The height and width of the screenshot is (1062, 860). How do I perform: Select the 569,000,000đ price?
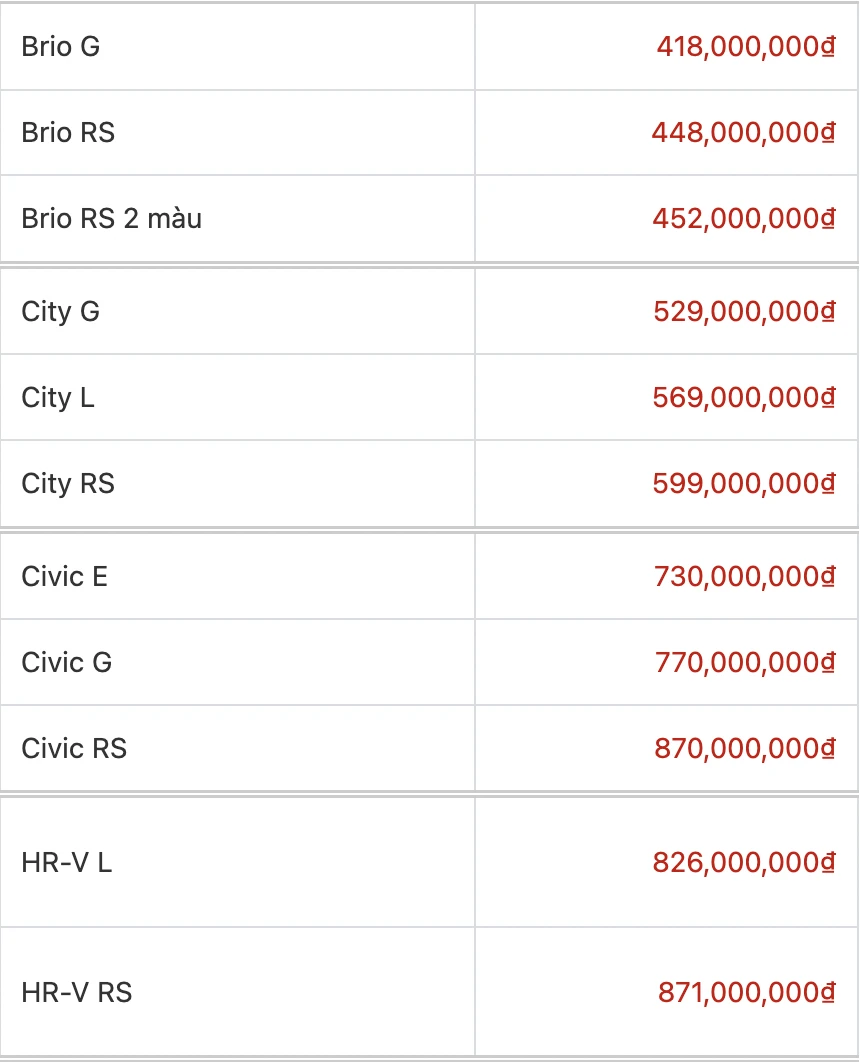tap(743, 398)
